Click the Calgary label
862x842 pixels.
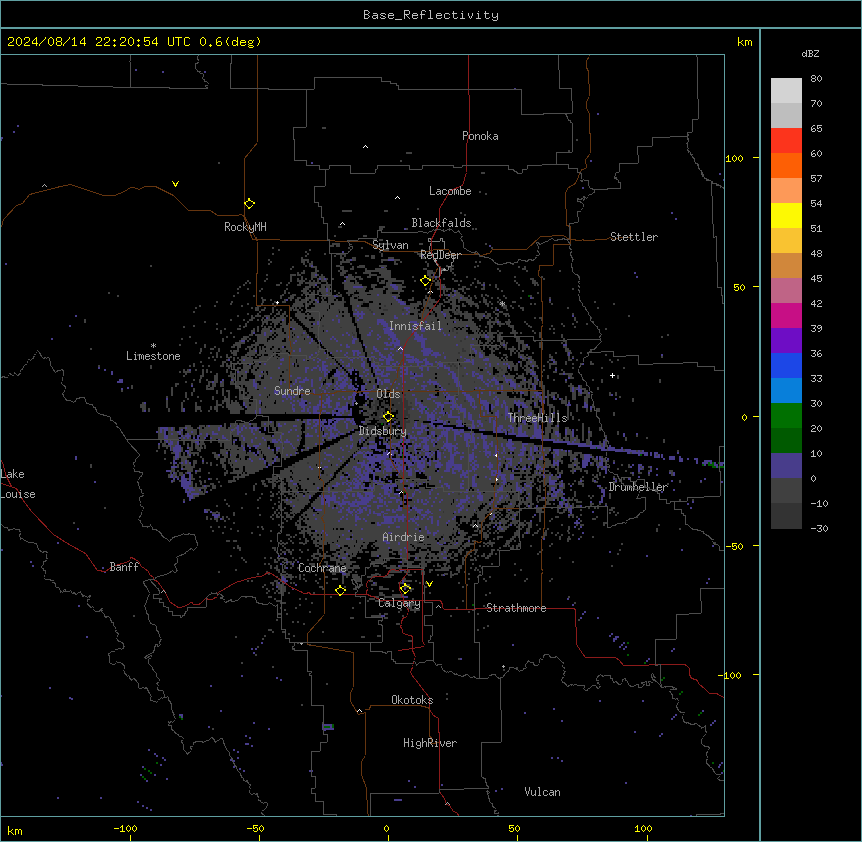(399, 603)
